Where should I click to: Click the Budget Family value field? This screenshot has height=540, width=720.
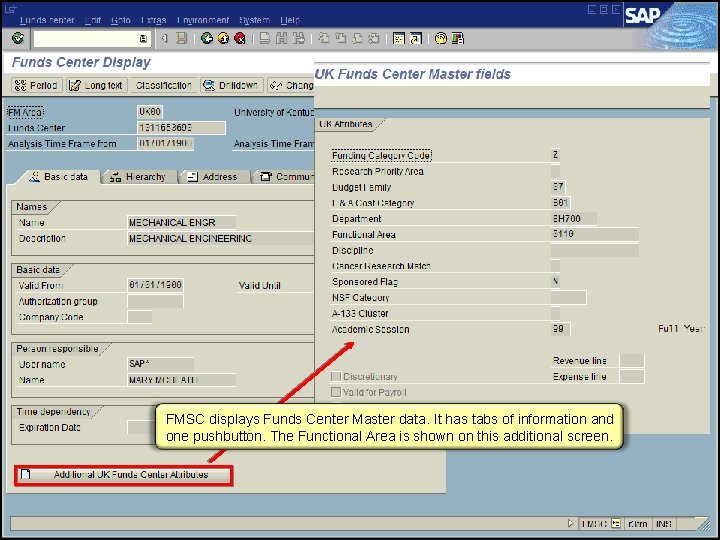[558, 187]
